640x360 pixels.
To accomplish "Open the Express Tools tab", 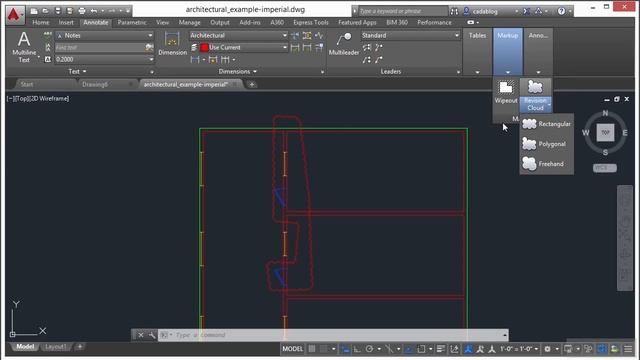I will 311,22.
